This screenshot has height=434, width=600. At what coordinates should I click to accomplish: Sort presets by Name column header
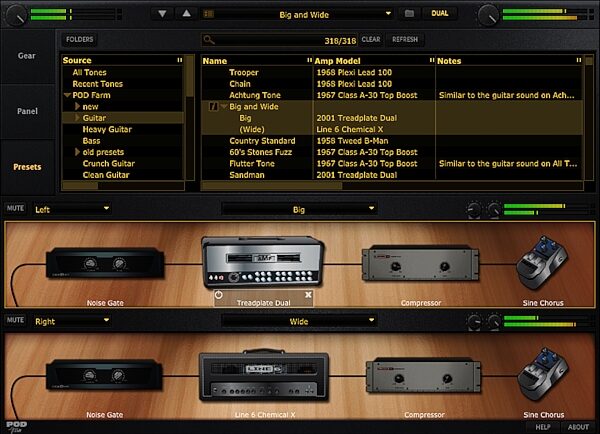(257, 61)
